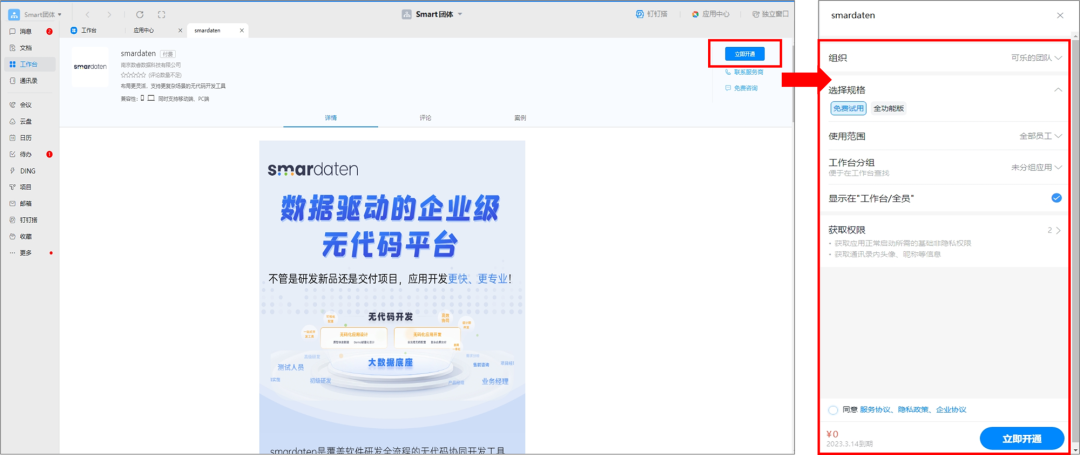This screenshot has height=455, width=1080.
Task: Click 立即开通 button in side panel
Action: pos(1022,438)
